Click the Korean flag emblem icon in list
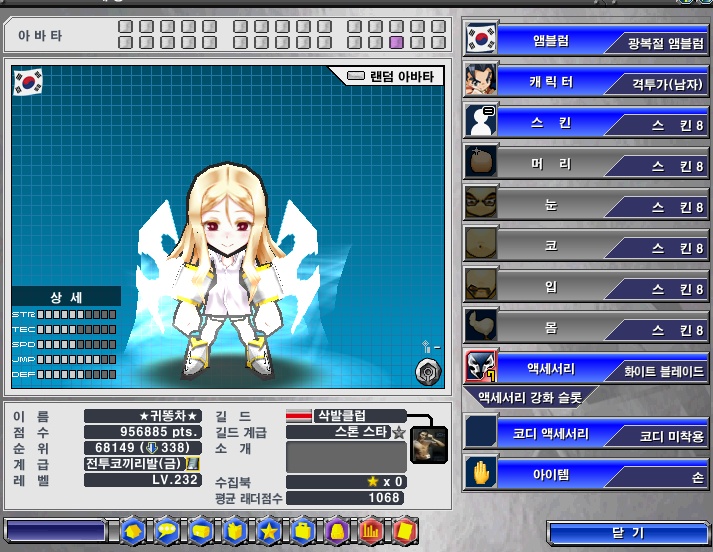The width and height of the screenshot is (713, 552). point(481,39)
